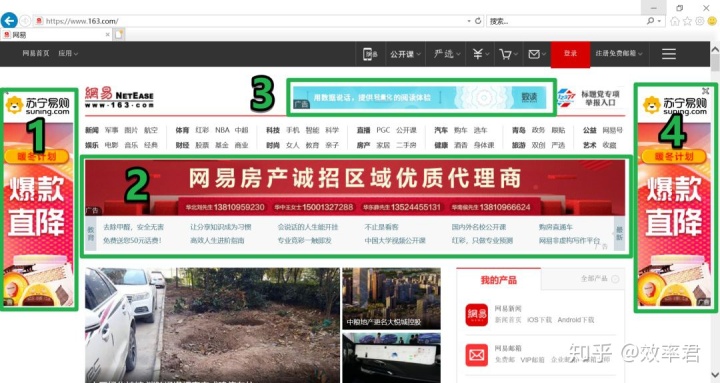Click the left Suning 爆款直降 side ad

[39, 200]
